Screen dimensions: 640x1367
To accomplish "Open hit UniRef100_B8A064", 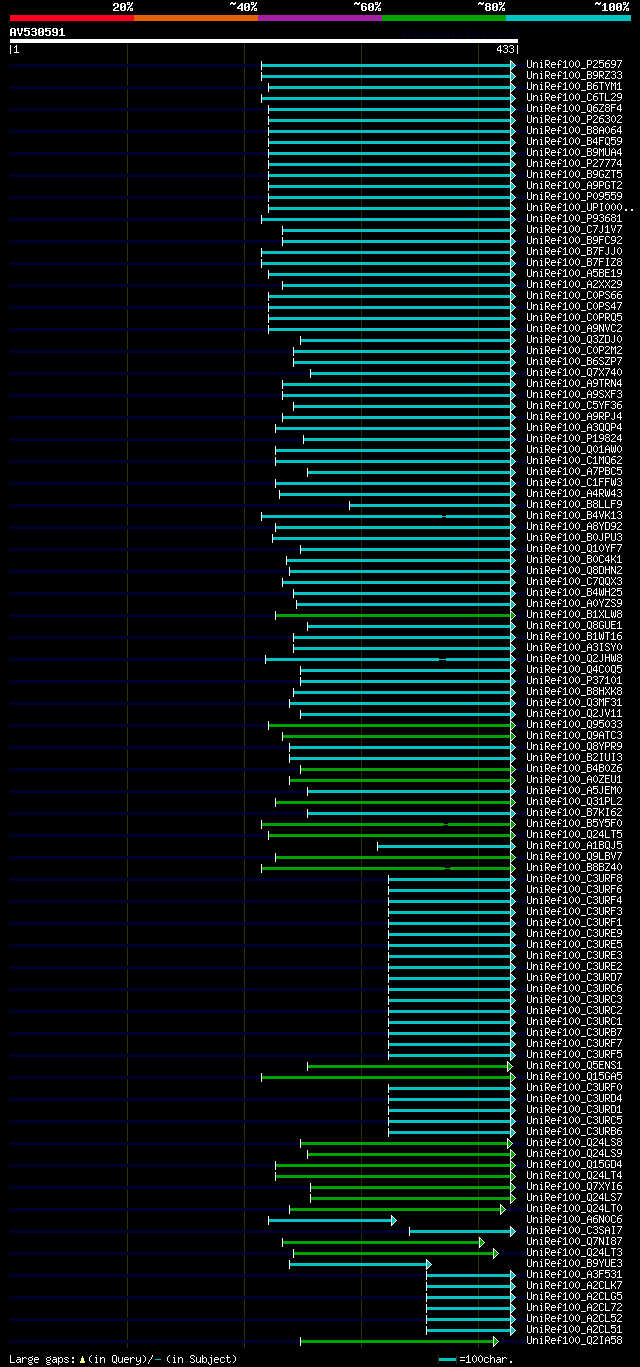I will pos(574,130).
